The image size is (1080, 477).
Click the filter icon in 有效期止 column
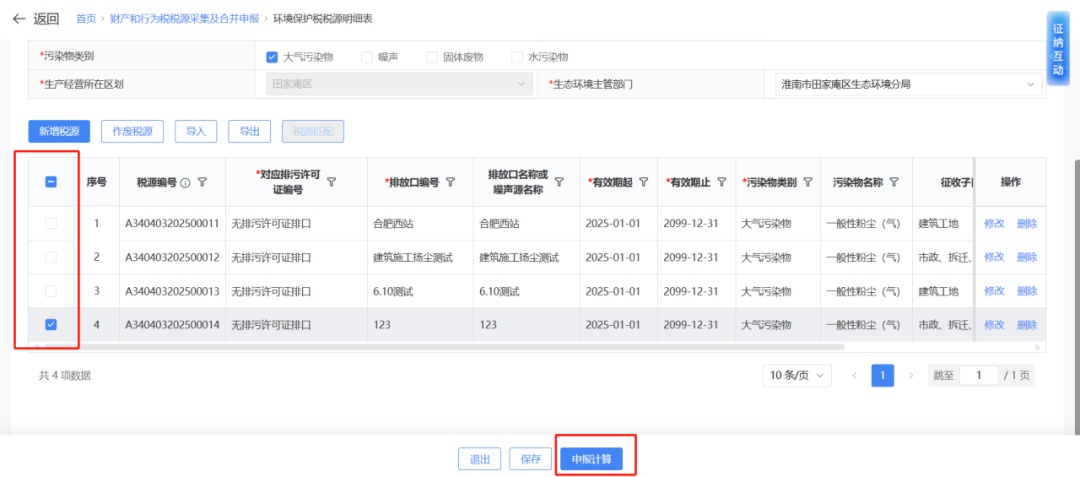coord(721,182)
